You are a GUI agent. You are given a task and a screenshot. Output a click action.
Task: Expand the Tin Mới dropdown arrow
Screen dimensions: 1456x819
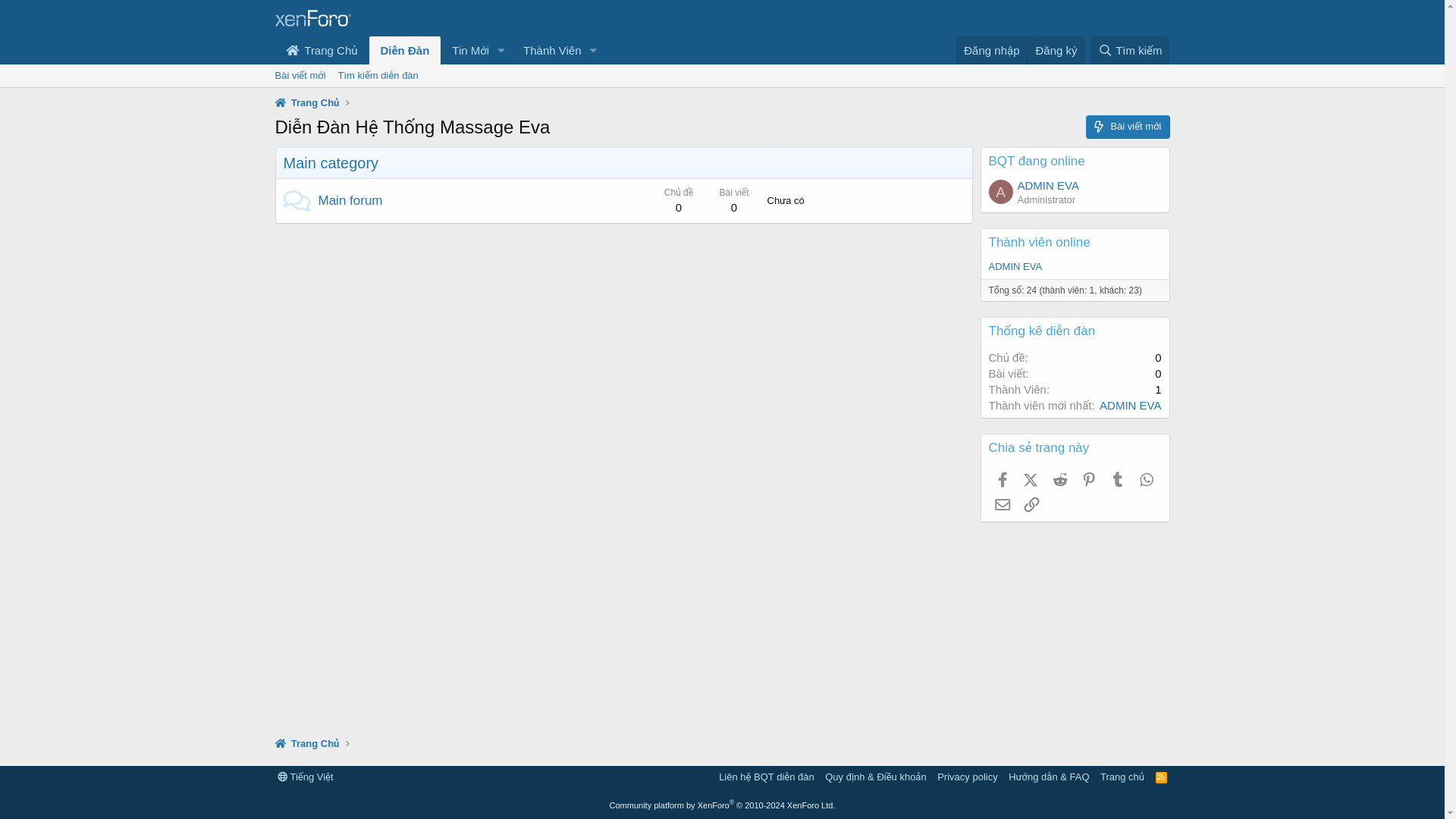pyautogui.click(x=500, y=51)
